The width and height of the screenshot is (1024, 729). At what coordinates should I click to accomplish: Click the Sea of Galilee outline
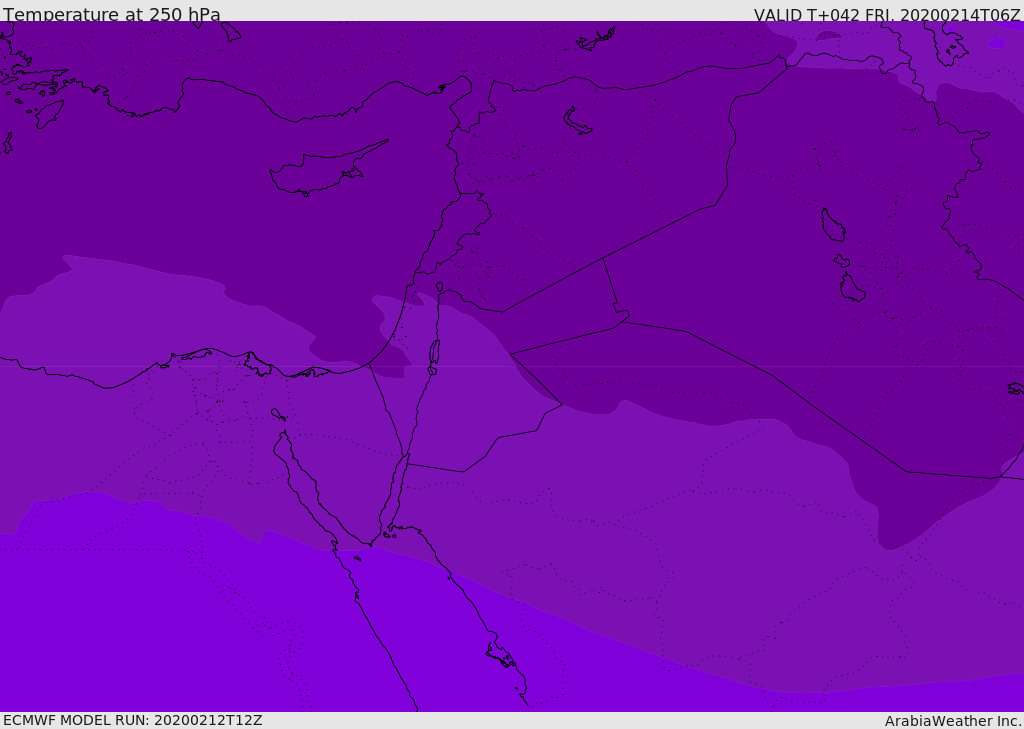pos(440,287)
